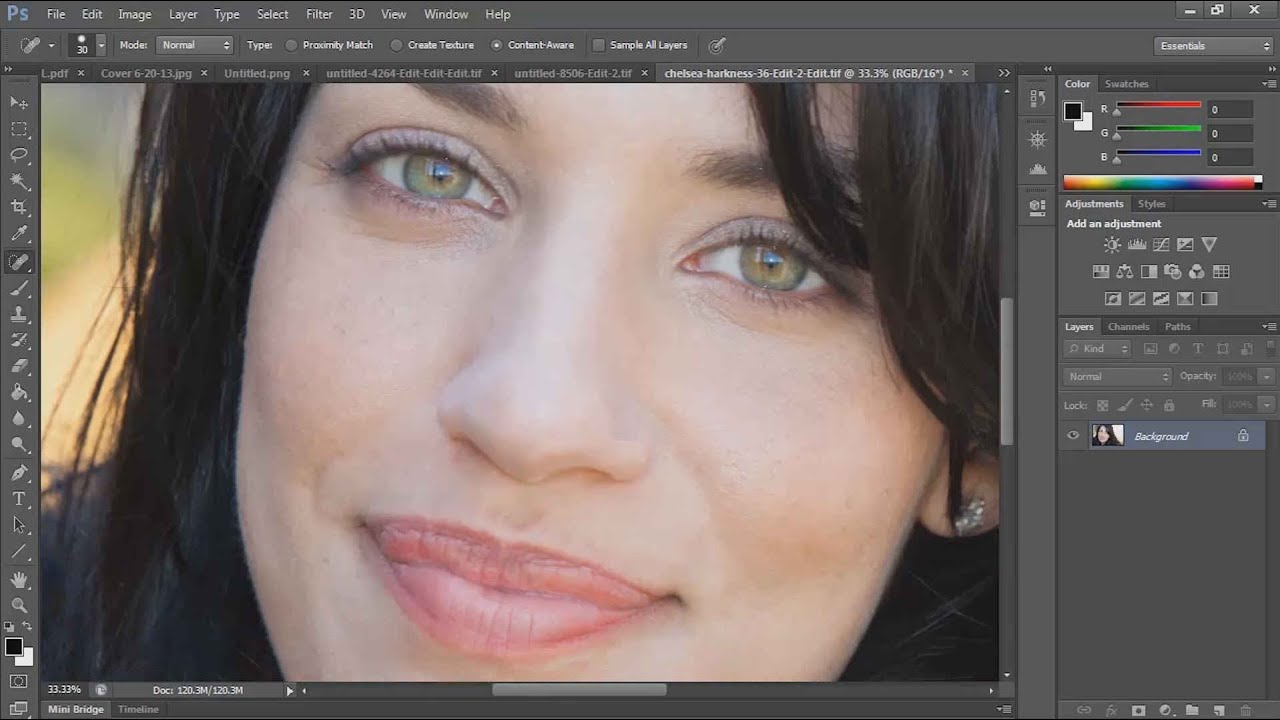Open the brush size picker dropdown

[x=101, y=46]
